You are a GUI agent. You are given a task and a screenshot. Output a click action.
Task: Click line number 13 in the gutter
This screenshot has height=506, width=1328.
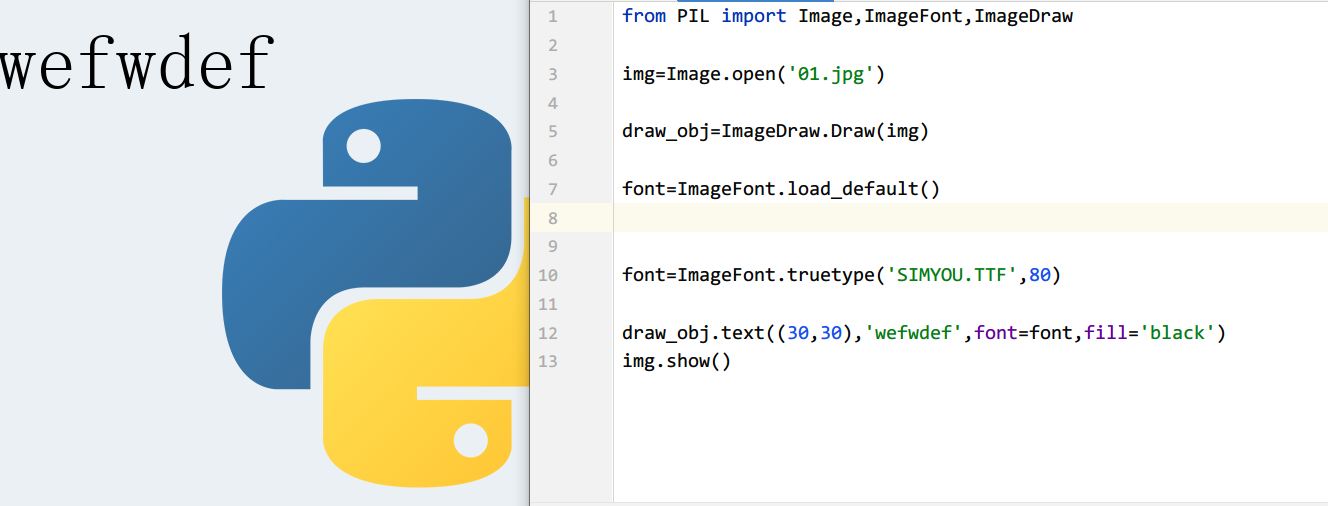548,361
